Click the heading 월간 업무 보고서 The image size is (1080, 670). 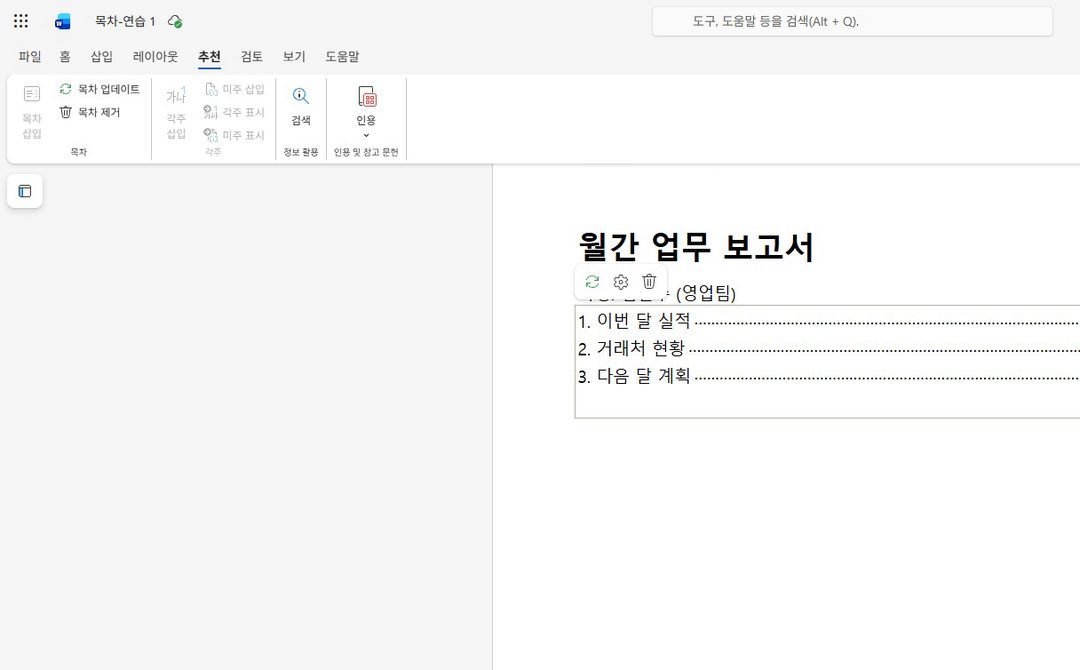(x=696, y=247)
